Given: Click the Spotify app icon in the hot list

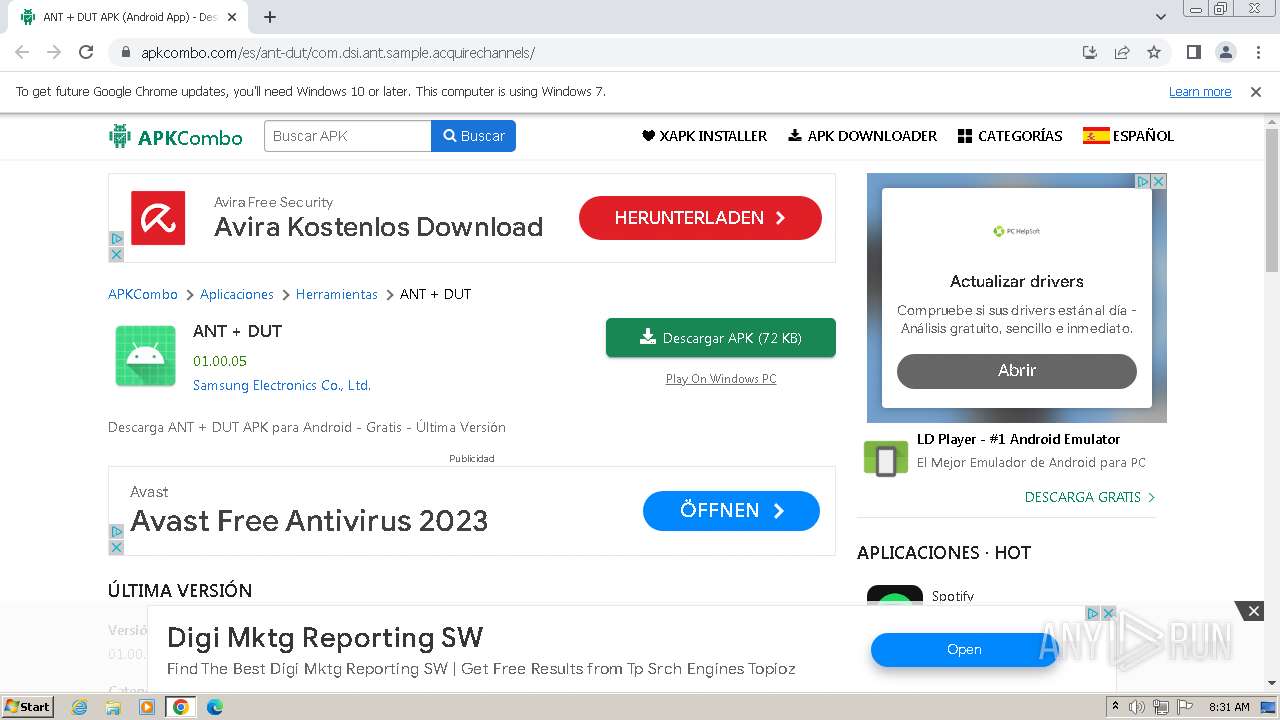Looking at the screenshot, I should coord(895,596).
